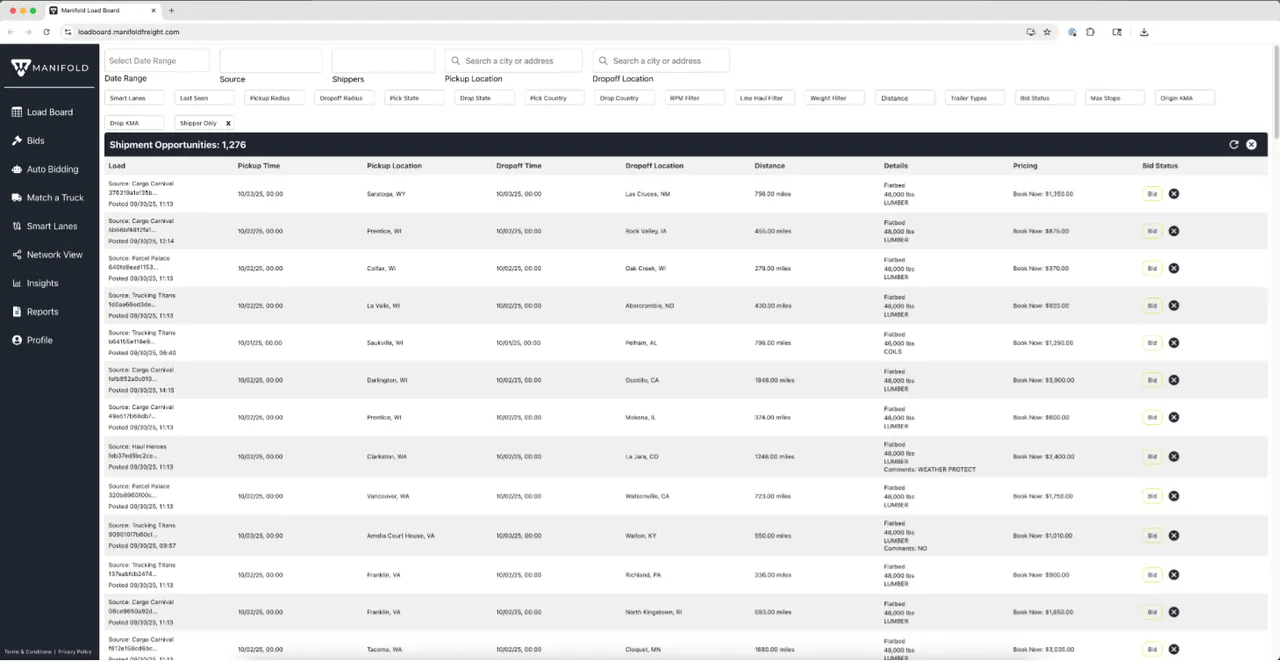Viewport: 1280px width, 661px height.
Task: Refresh the Shipment Opportunities list
Action: pyautogui.click(x=1234, y=145)
